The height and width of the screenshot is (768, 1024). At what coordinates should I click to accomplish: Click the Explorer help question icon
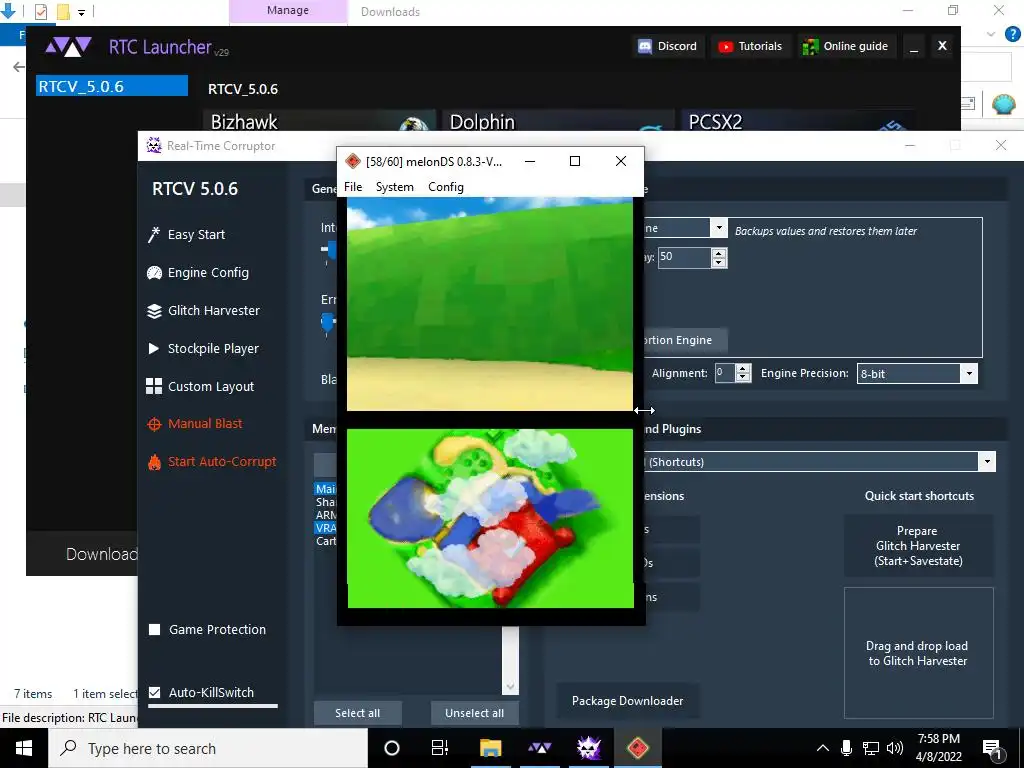click(1012, 34)
